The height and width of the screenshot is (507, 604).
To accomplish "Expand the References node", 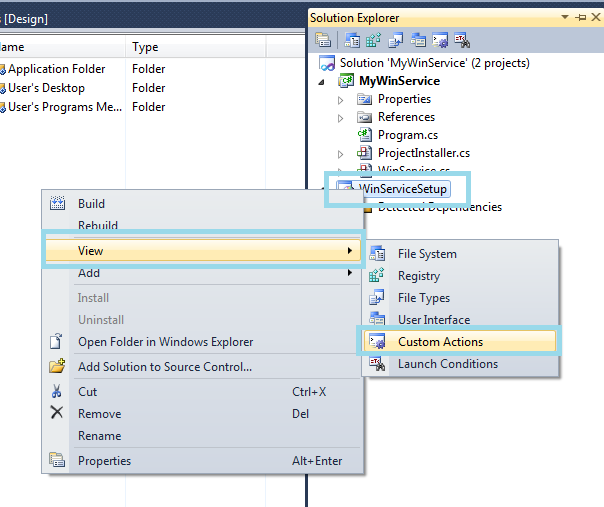I will pyautogui.click(x=341, y=117).
